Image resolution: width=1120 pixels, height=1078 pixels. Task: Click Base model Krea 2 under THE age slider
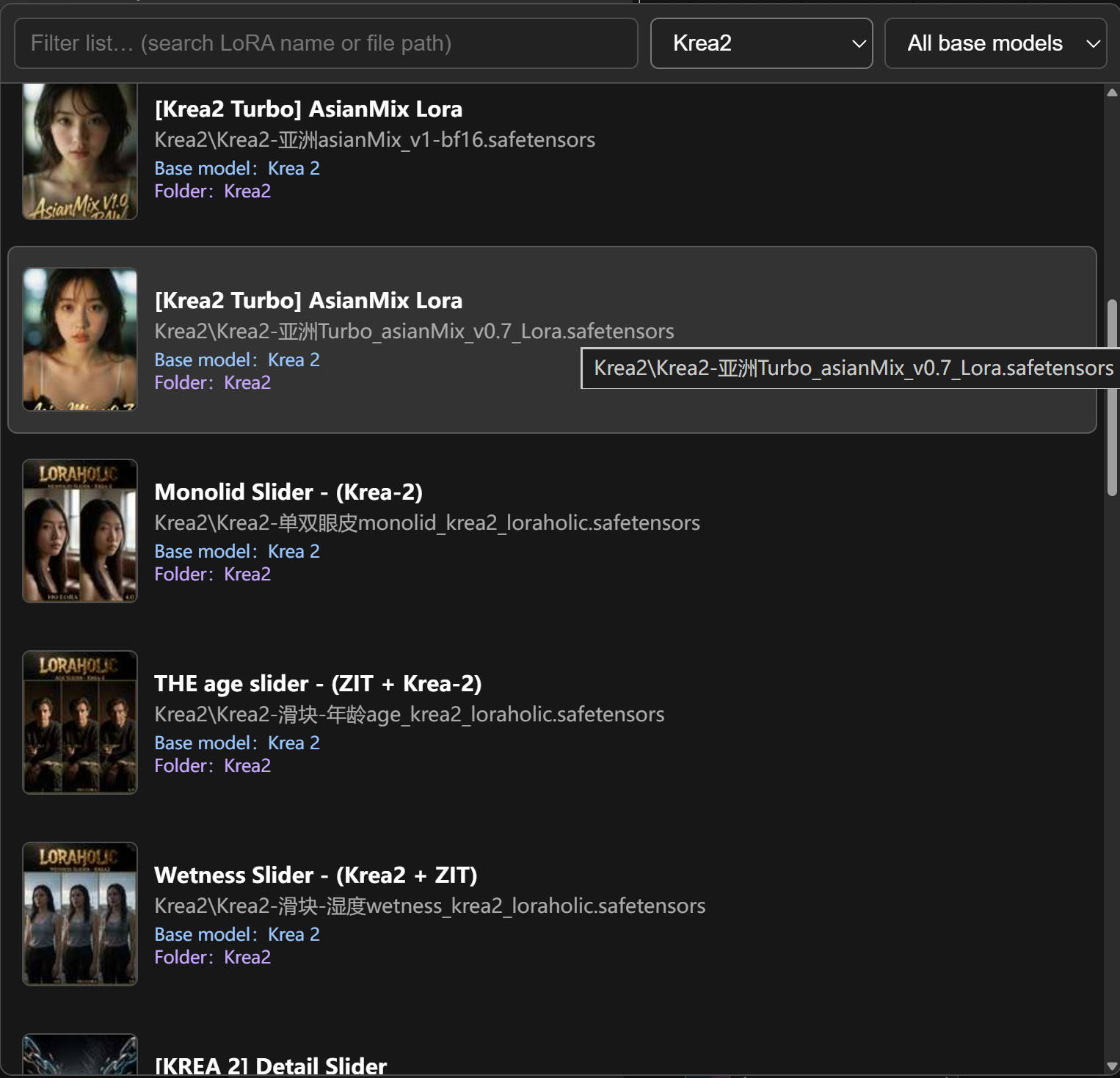click(x=237, y=743)
